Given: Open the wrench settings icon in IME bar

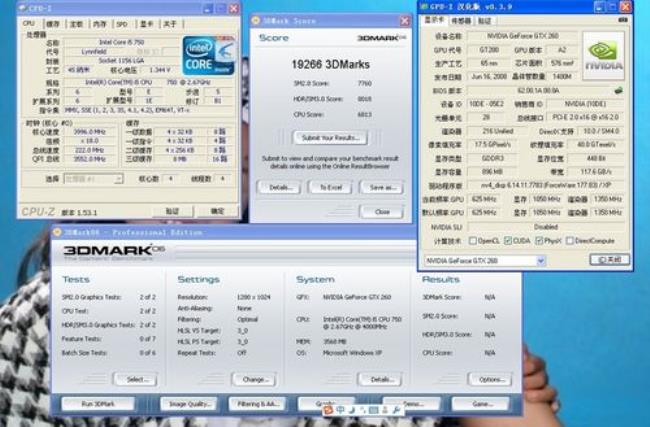Looking at the screenshot, I should click(396, 410).
